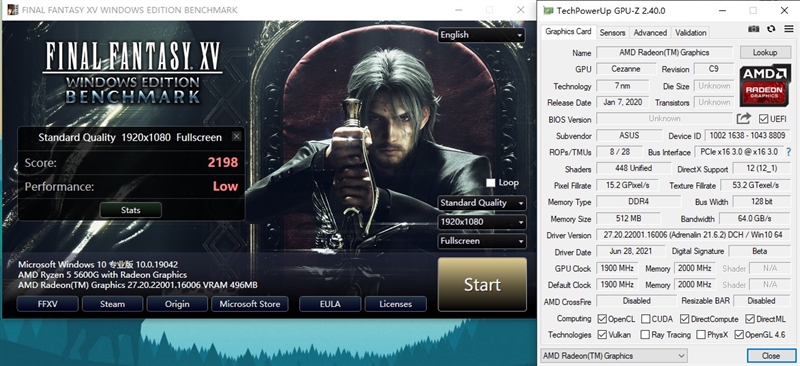
Task: Click the Release Date Jan 7, 2020 field
Action: click(x=622, y=102)
